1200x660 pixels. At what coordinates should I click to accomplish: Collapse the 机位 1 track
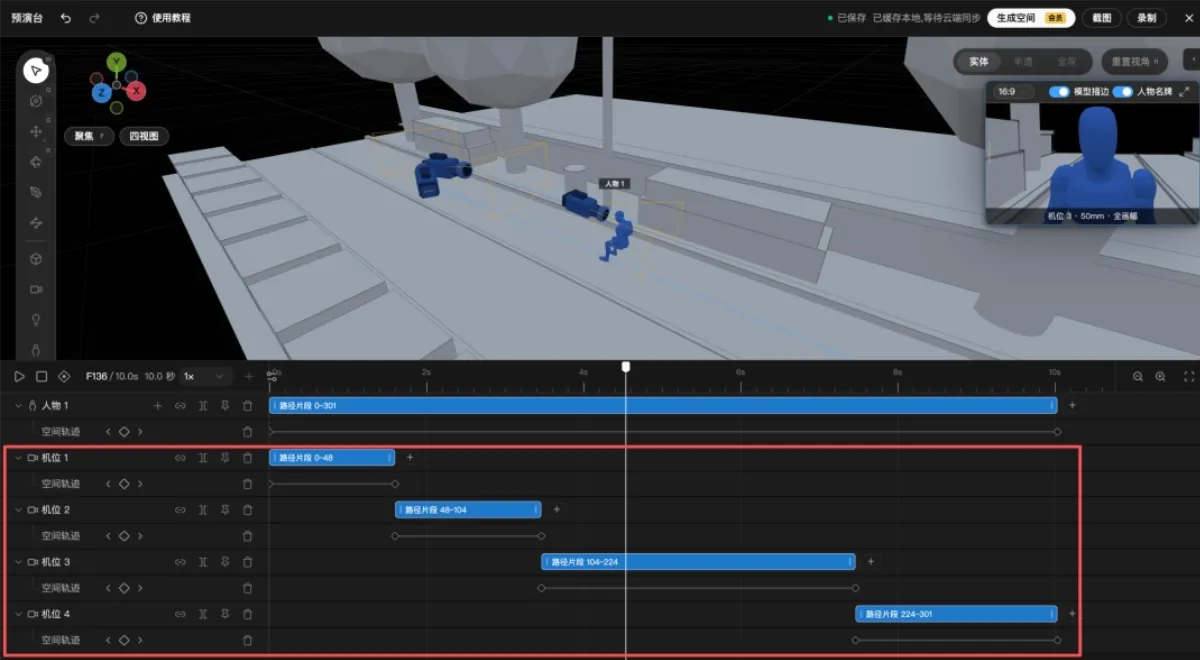(x=18, y=458)
